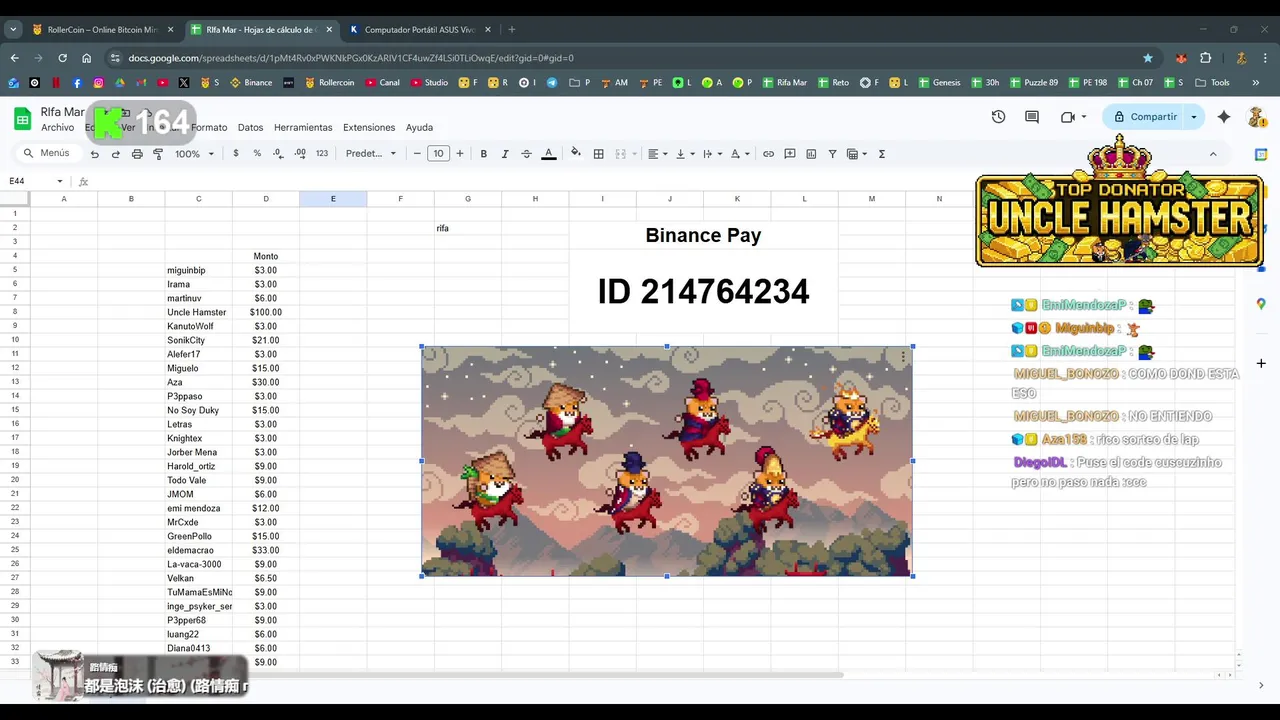This screenshot has width=1280, height=720.
Task: Open the text color picker
Action: 548,154
